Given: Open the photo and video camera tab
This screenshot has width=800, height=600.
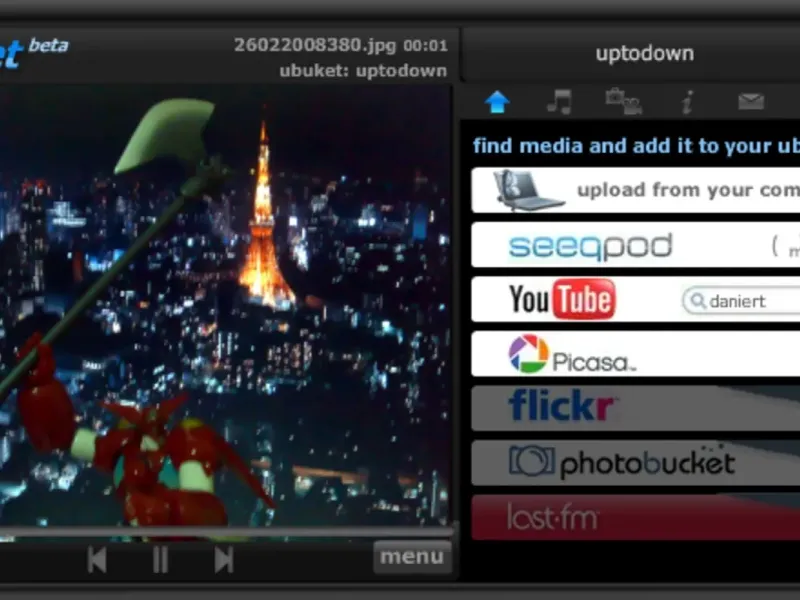Looking at the screenshot, I should [x=623, y=102].
